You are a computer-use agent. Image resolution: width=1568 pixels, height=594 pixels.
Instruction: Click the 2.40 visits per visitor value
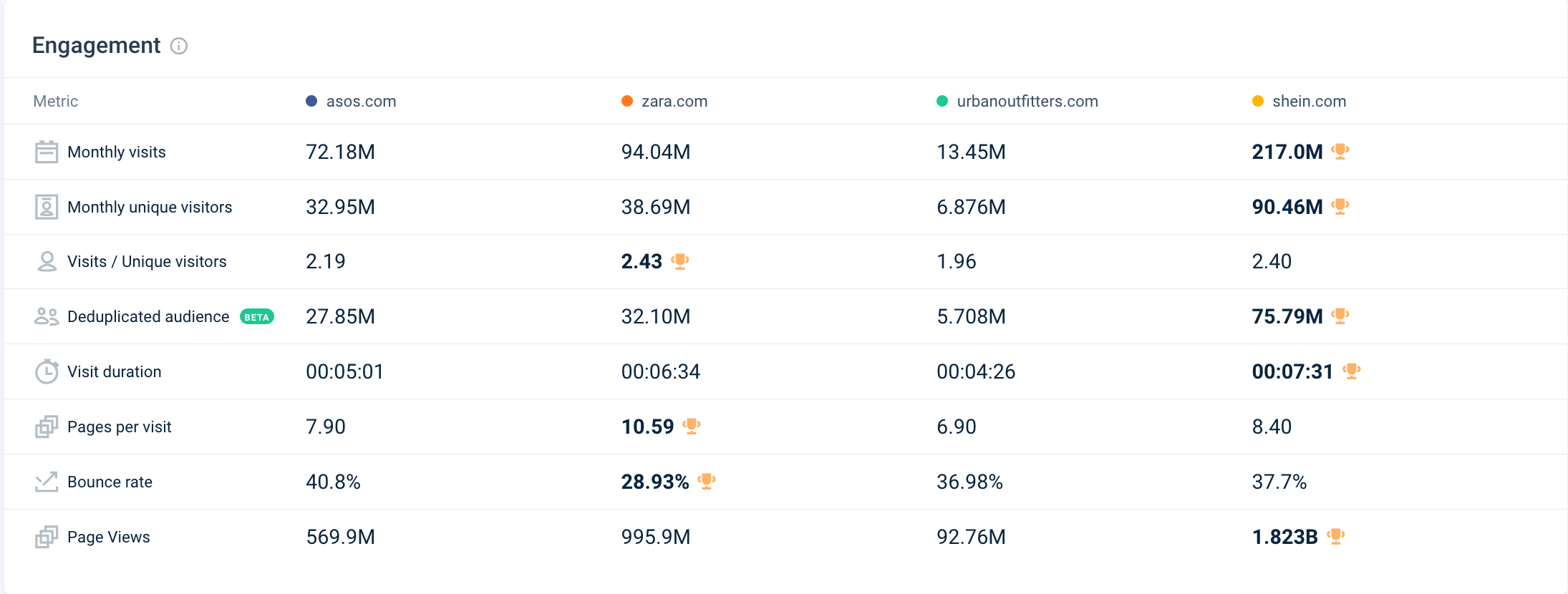(x=1272, y=261)
